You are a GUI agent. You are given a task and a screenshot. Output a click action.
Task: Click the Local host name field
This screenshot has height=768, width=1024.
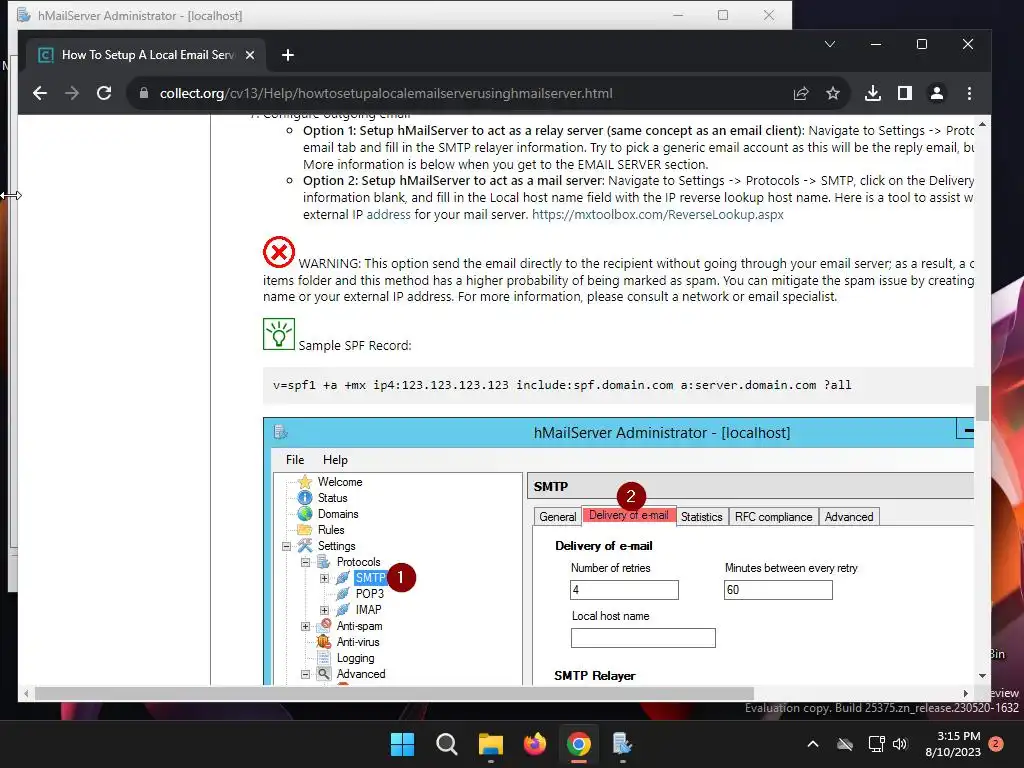point(643,638)
